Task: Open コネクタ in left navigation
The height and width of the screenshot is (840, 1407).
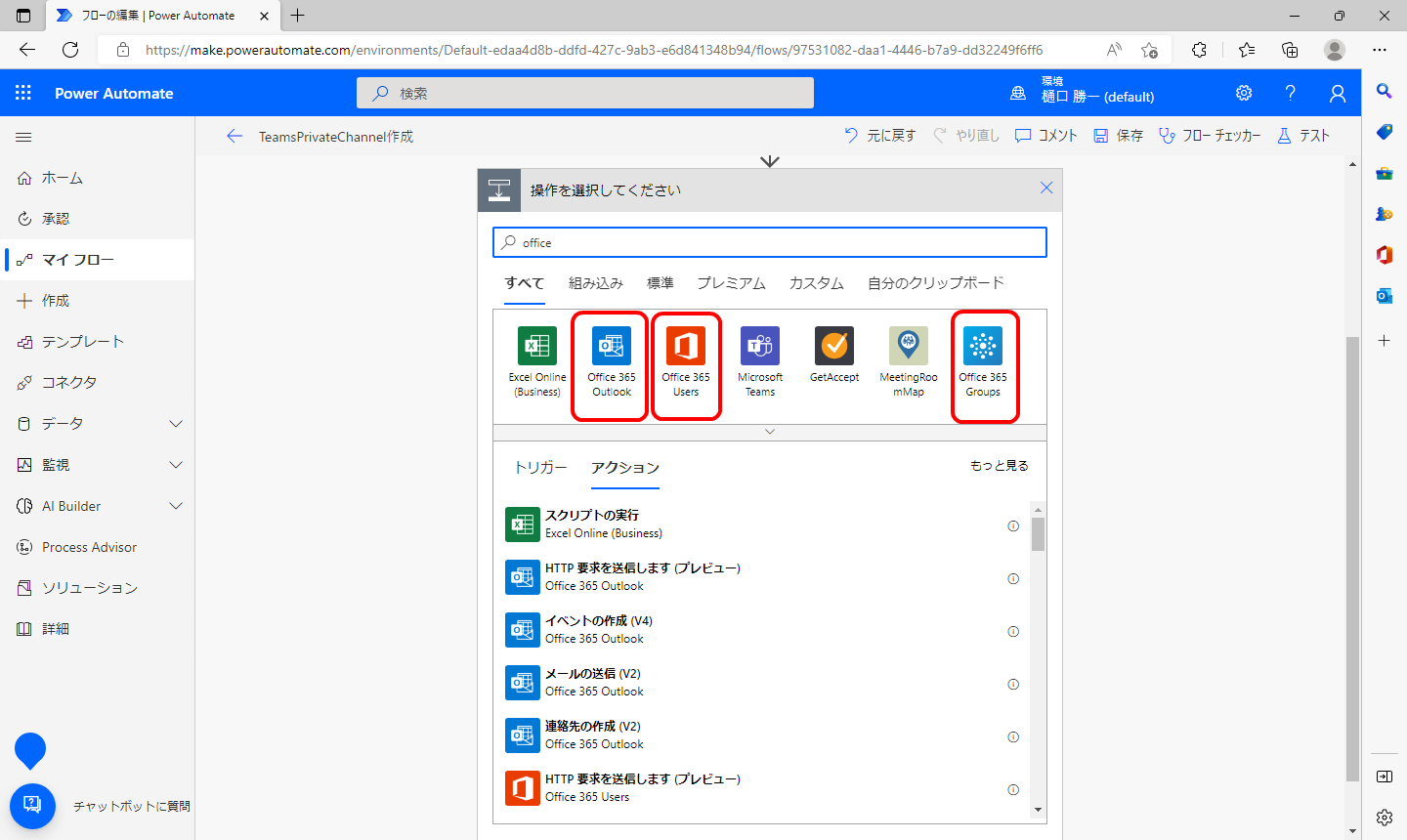Action: pos(97,383)
